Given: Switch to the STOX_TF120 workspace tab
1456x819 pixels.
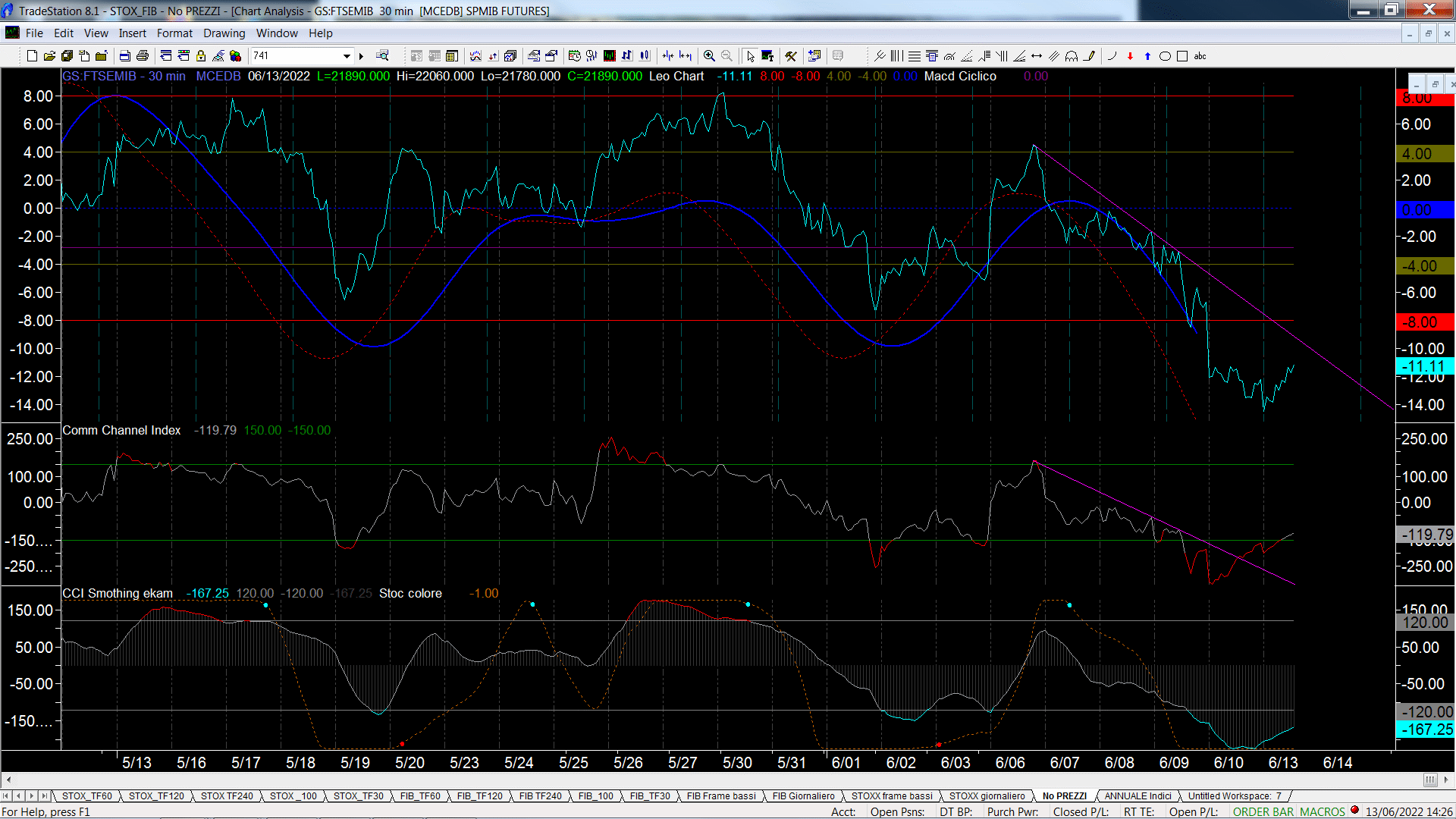Looking at the screenshot, I should [156, 795].
